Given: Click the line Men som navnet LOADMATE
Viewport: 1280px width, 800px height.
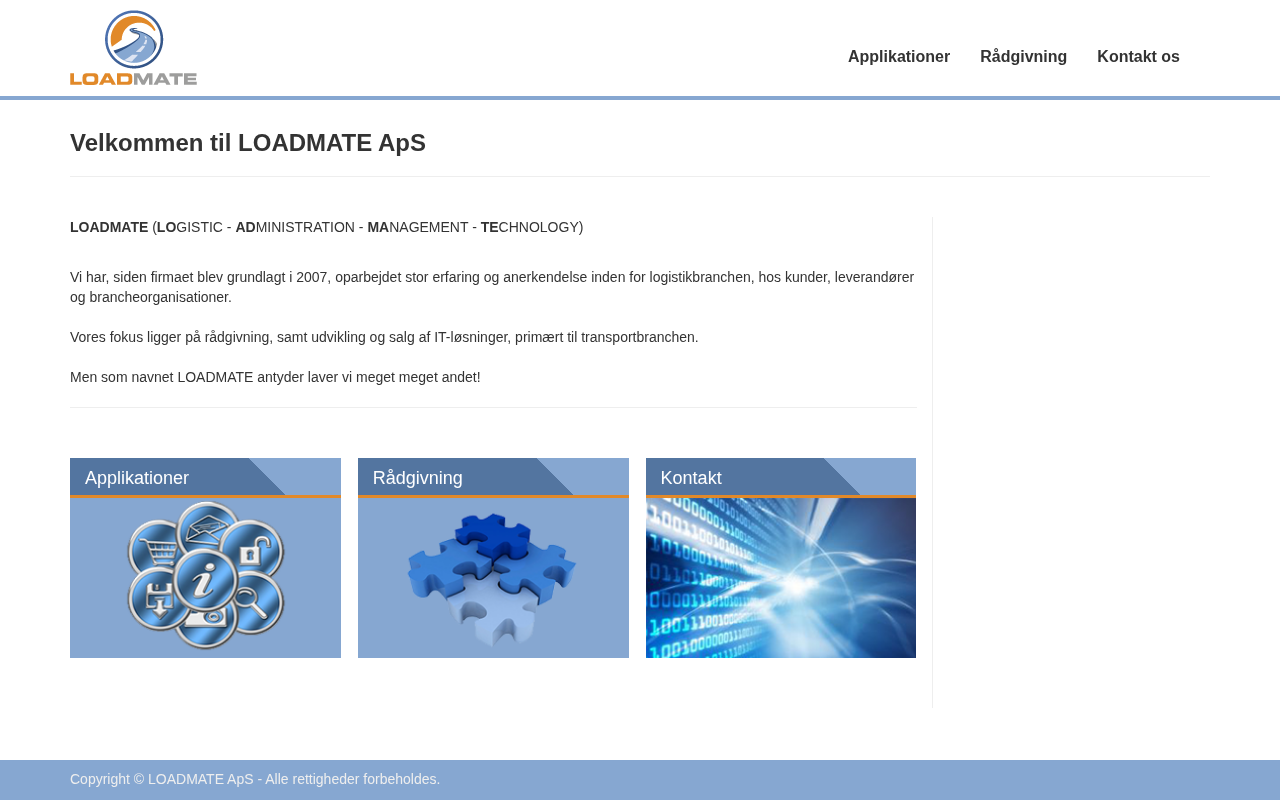Looking at the screenshot, I should coord(275,377).
